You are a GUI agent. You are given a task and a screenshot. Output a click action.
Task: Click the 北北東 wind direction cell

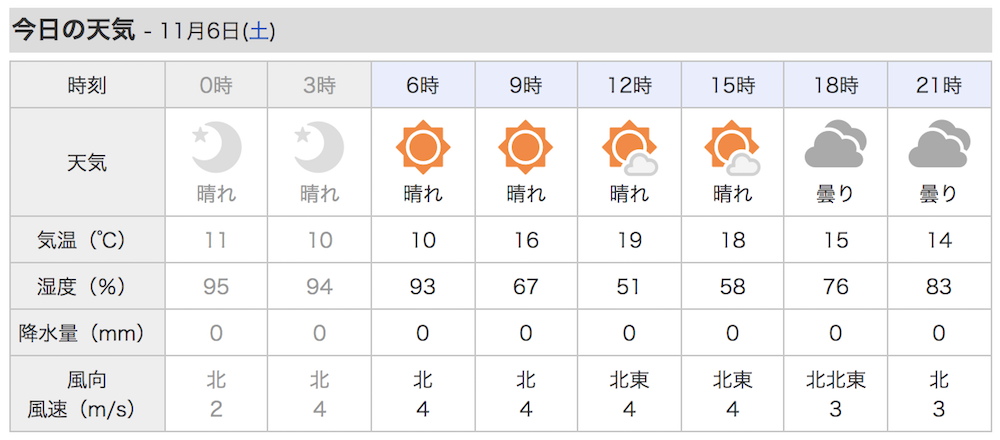click(836, 381)
